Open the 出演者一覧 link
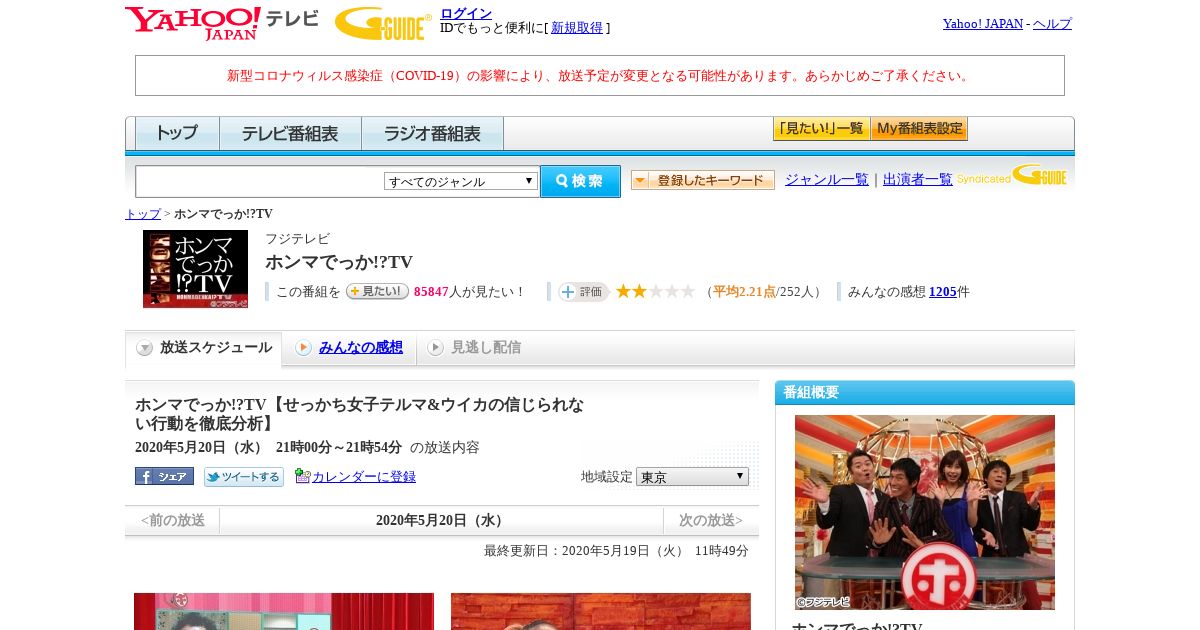Screen dimensions: 1200x630 pos(918,180)
